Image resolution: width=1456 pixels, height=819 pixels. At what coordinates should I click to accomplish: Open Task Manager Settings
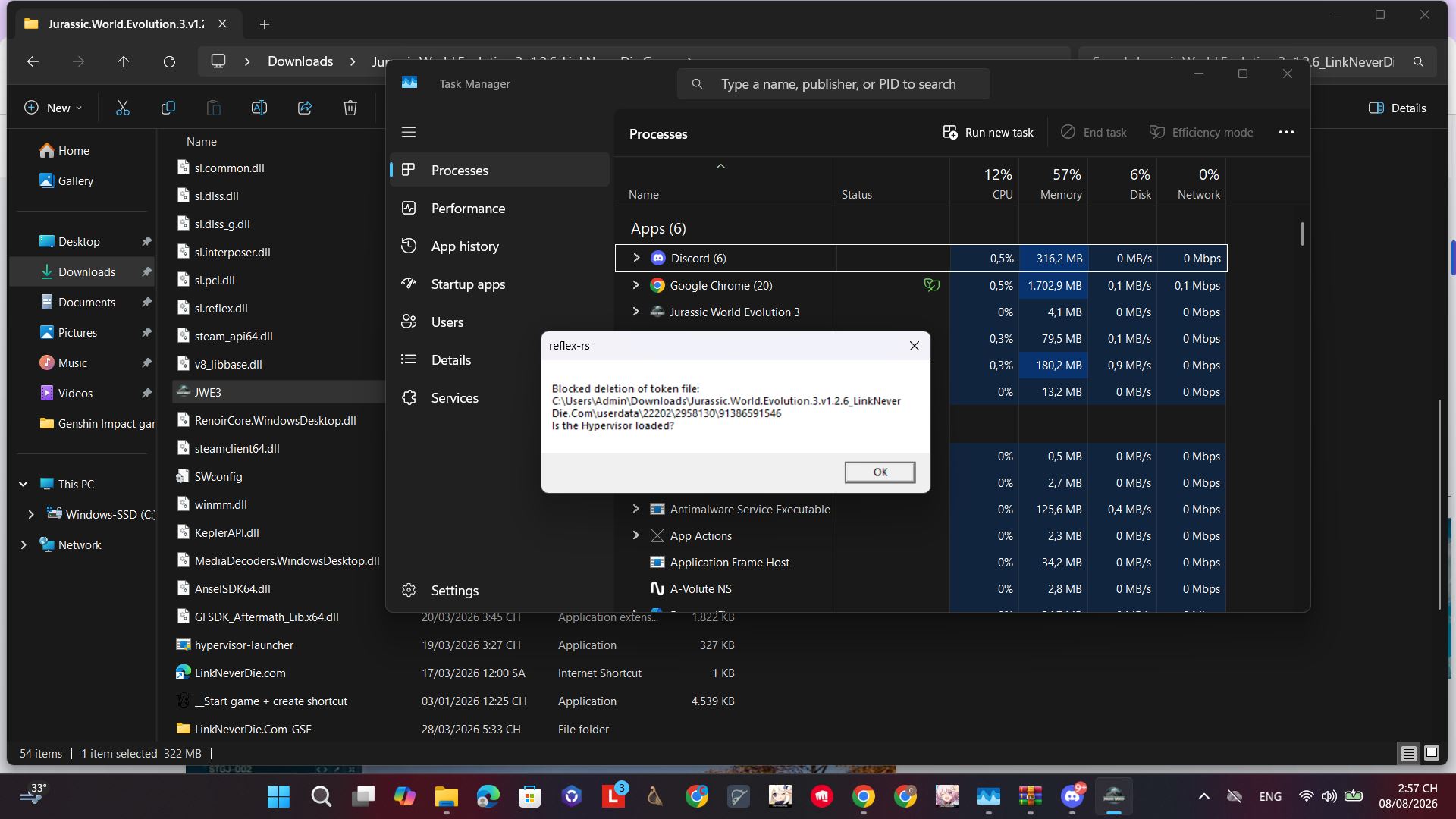[x=500, y=591]
